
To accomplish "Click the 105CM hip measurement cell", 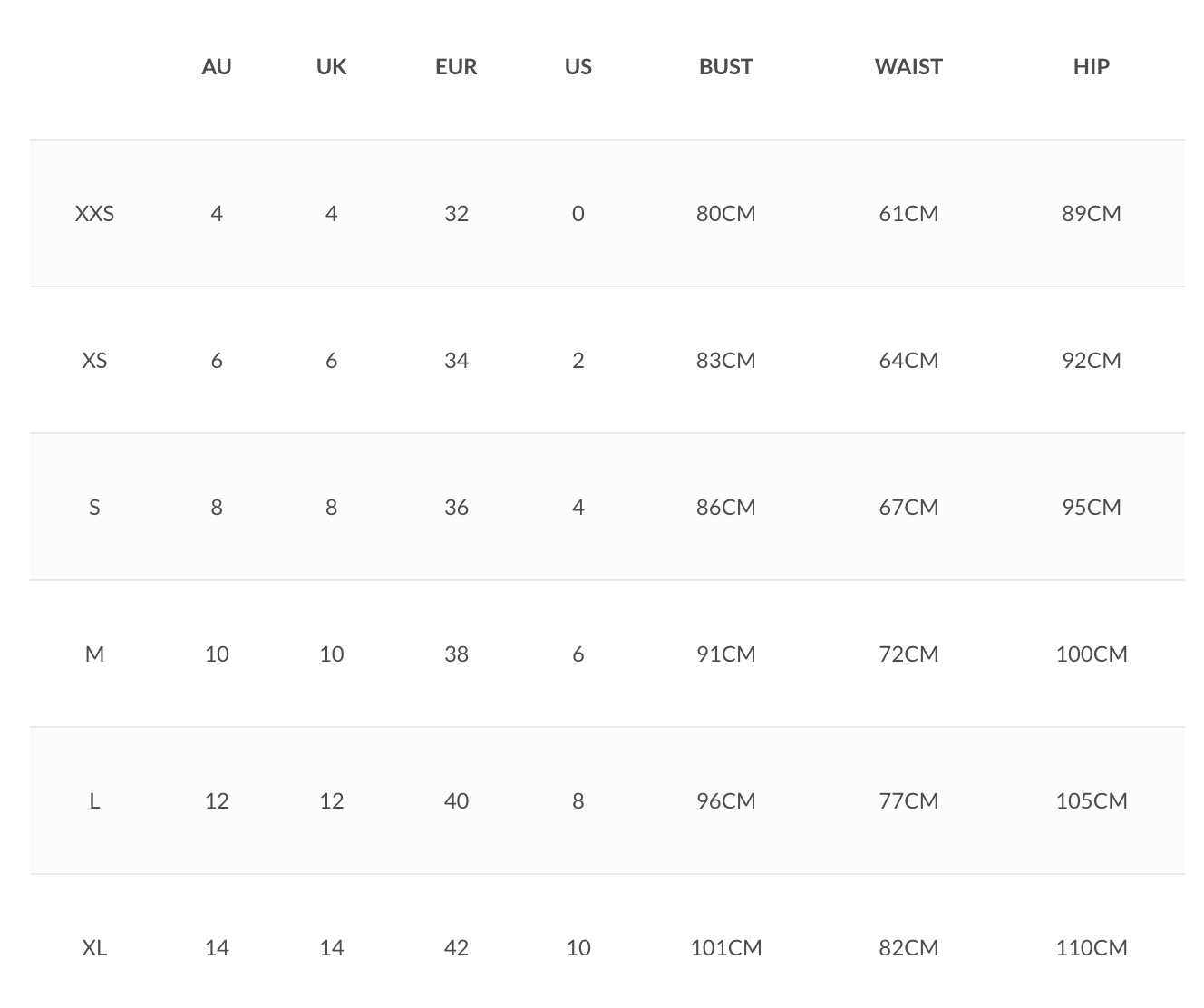I will [1091, 801].
